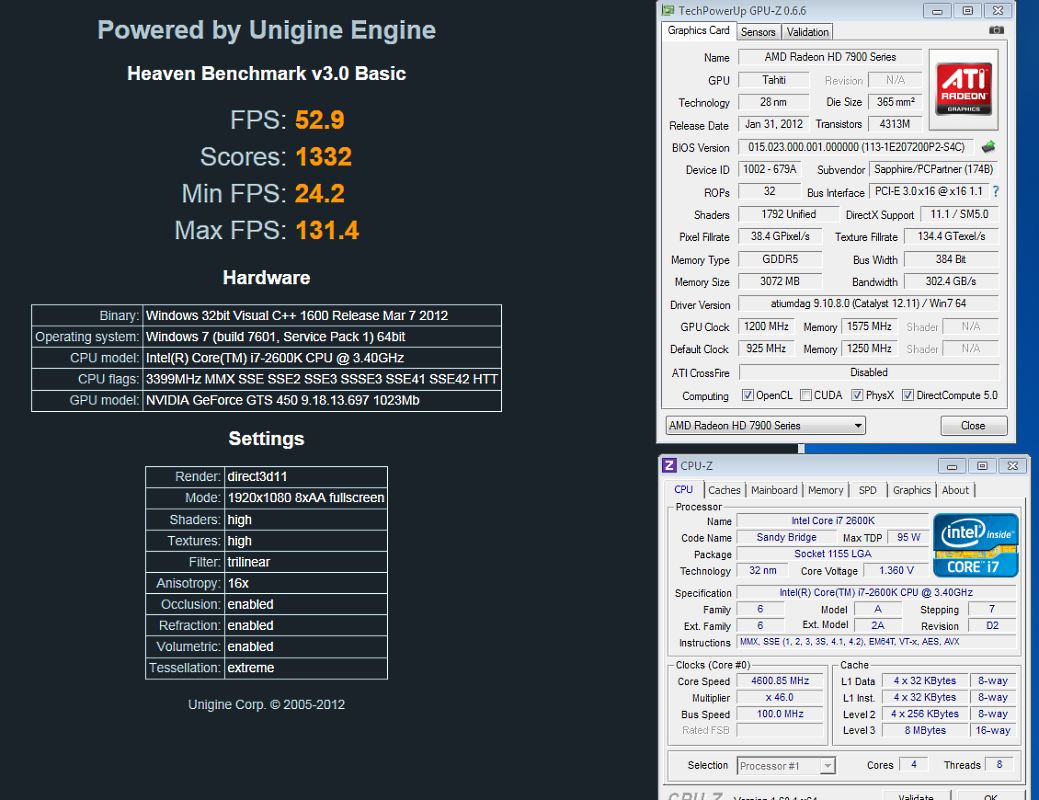This screenshot has width=1039, height=800.
Task: Click the CPU-Z Name field Intel Core i7 2600K
Action: 832,521
